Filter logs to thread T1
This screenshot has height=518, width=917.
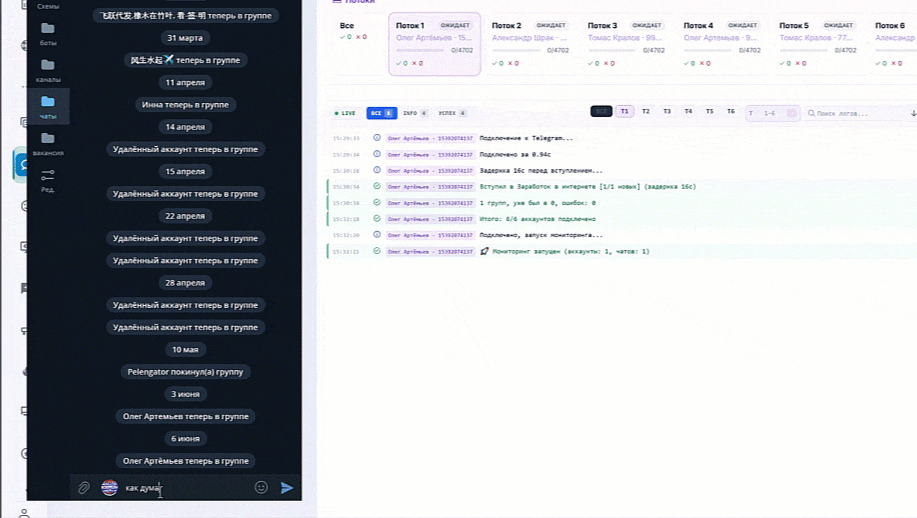[625, 111]
